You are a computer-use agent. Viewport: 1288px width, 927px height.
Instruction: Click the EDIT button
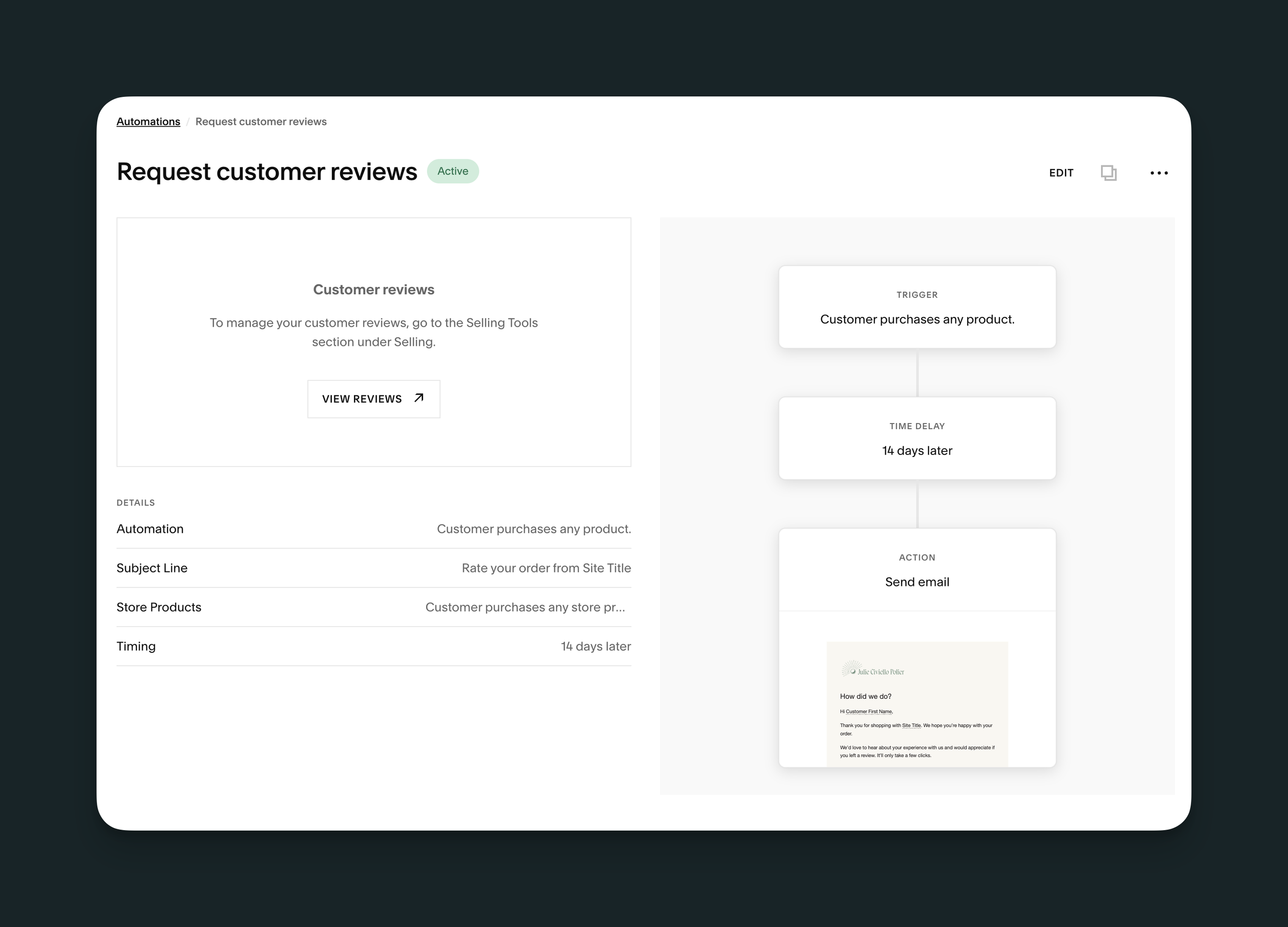(1061, 173)
